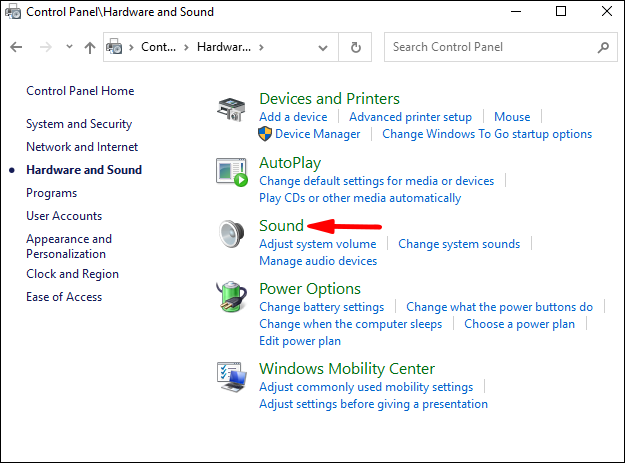
Task: Click the Windows Mobility Center icon
Action: [x=232, y=376]
